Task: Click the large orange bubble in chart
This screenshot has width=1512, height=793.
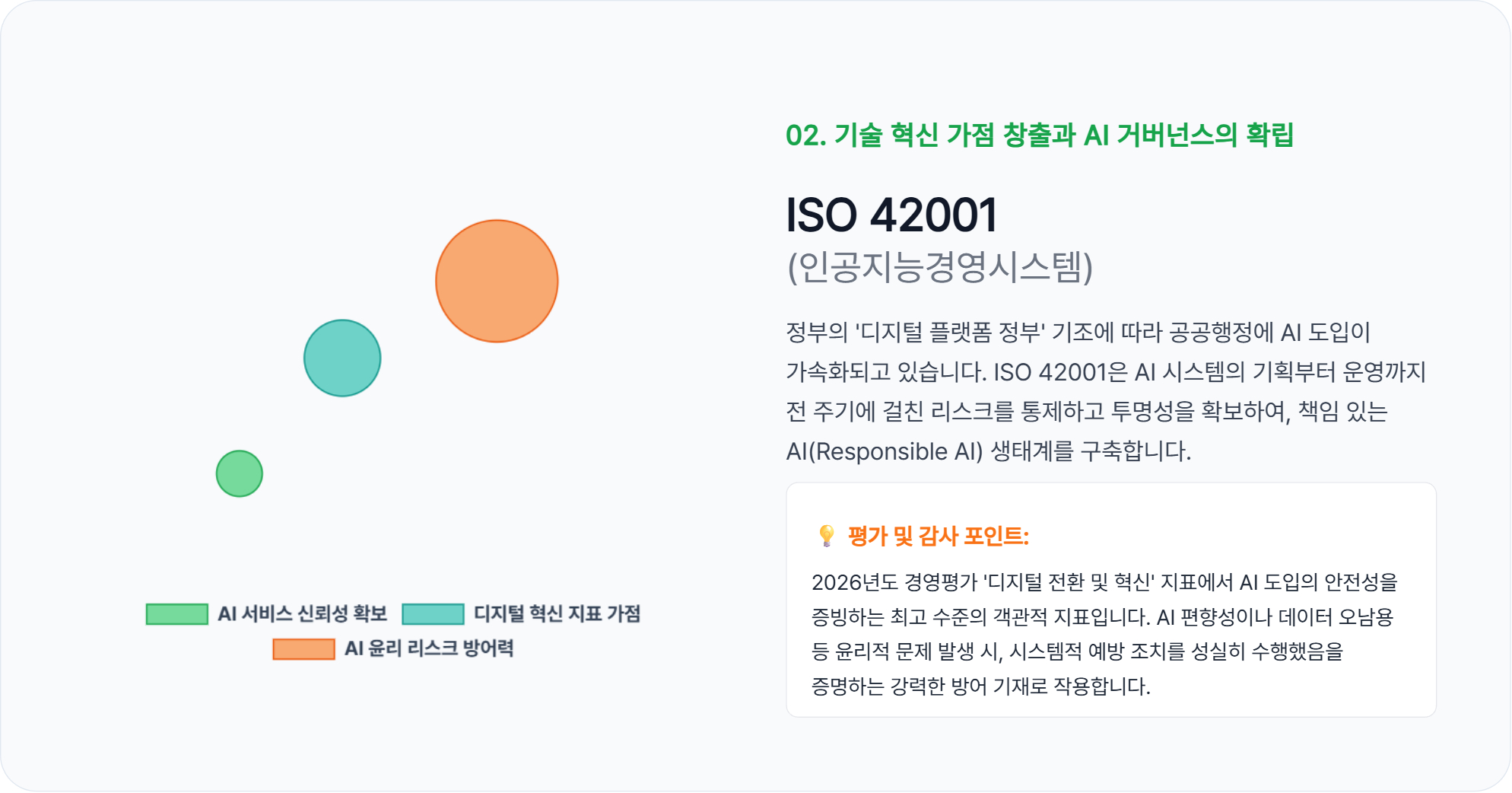Action: [497, 281]
